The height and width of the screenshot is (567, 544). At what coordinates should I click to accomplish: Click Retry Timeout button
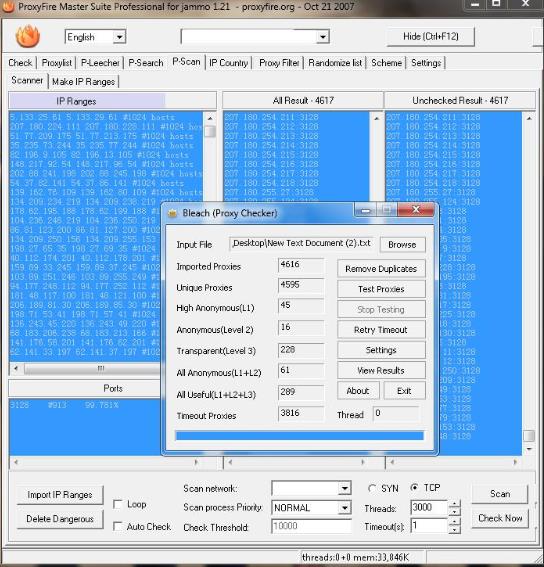tap(381, 330)
